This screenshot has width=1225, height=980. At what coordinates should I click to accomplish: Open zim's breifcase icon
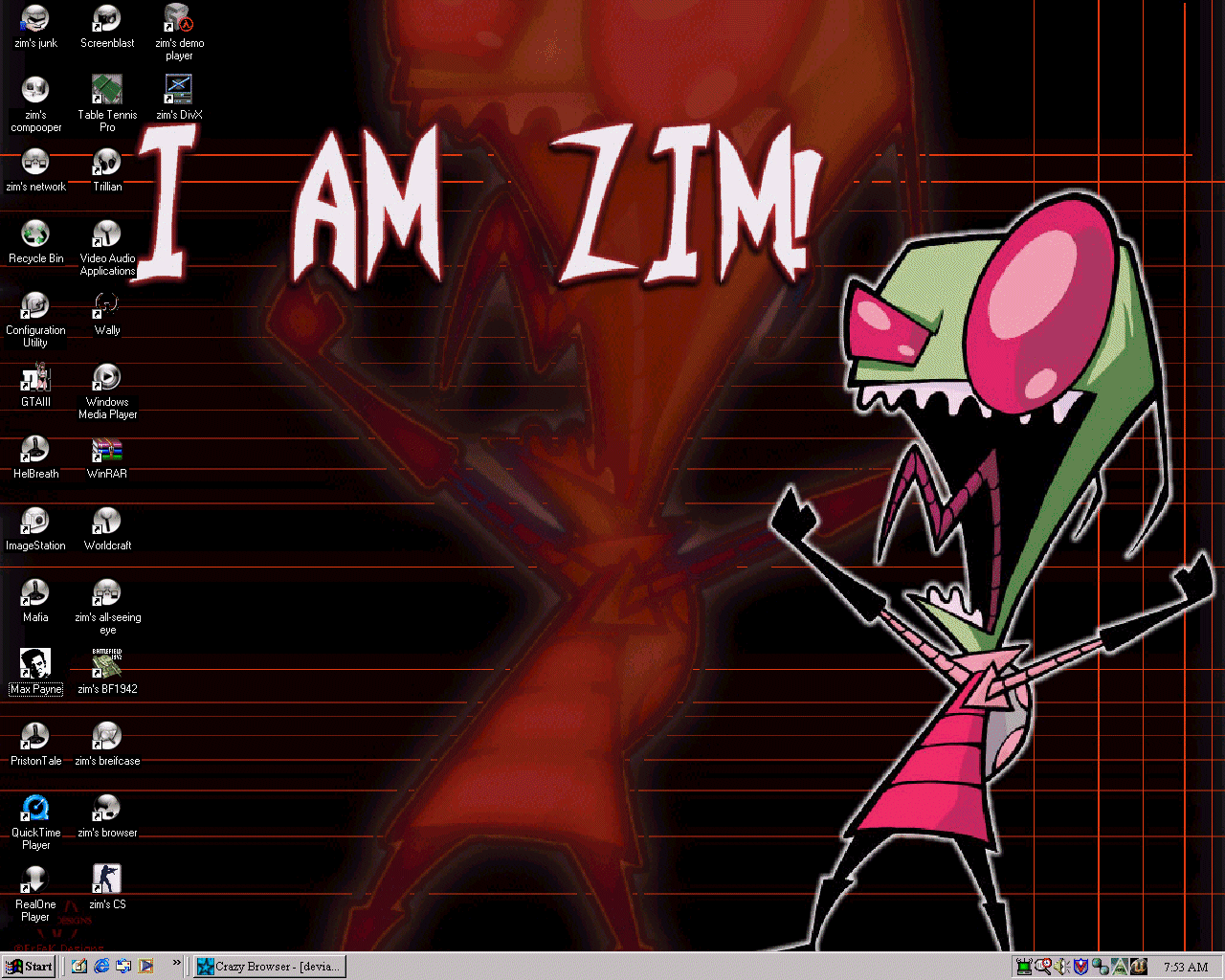click(107, 745)
